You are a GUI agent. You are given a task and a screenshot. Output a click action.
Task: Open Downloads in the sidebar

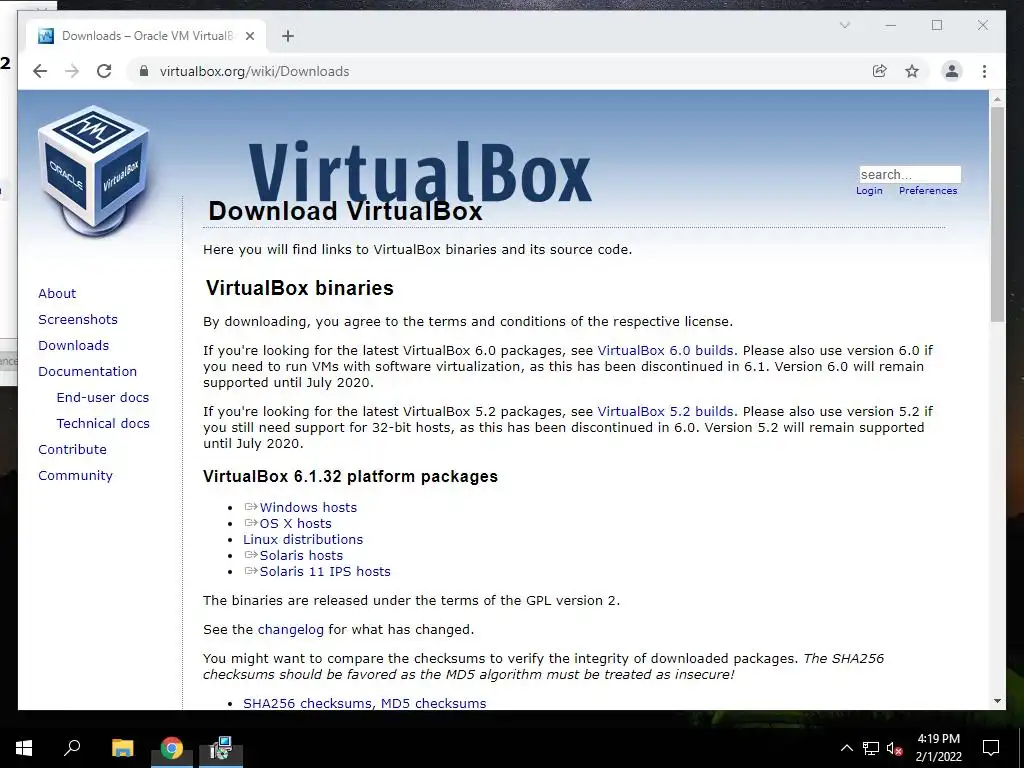point(73,345)
